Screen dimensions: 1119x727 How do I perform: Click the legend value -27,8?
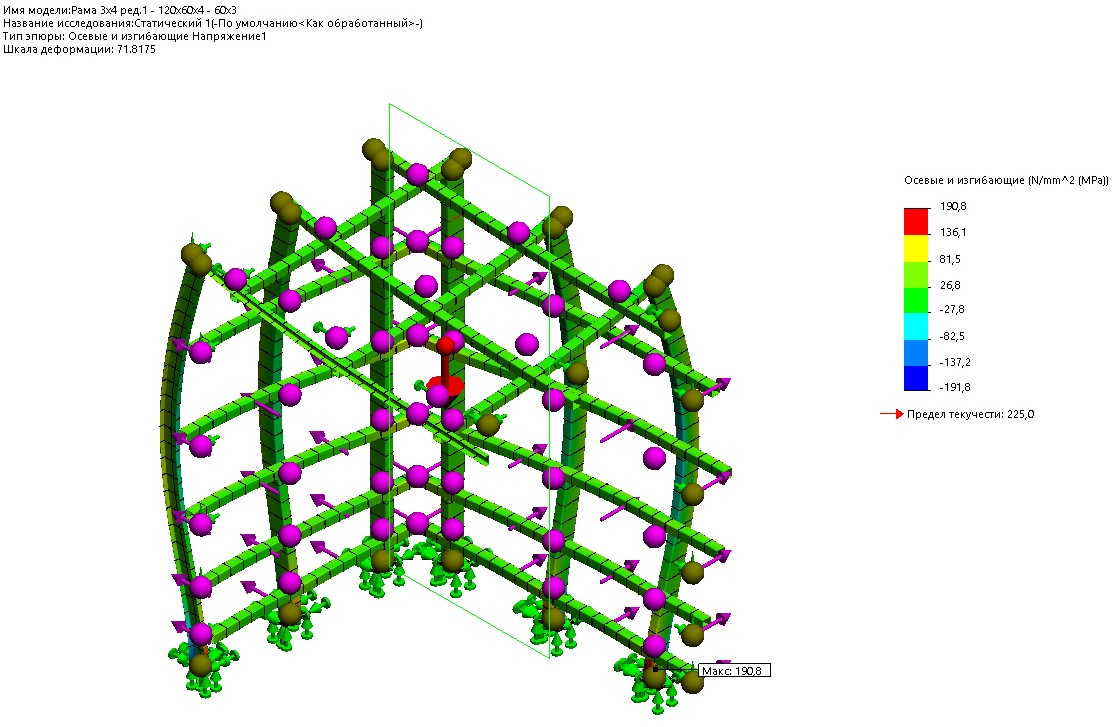point(952,311)
